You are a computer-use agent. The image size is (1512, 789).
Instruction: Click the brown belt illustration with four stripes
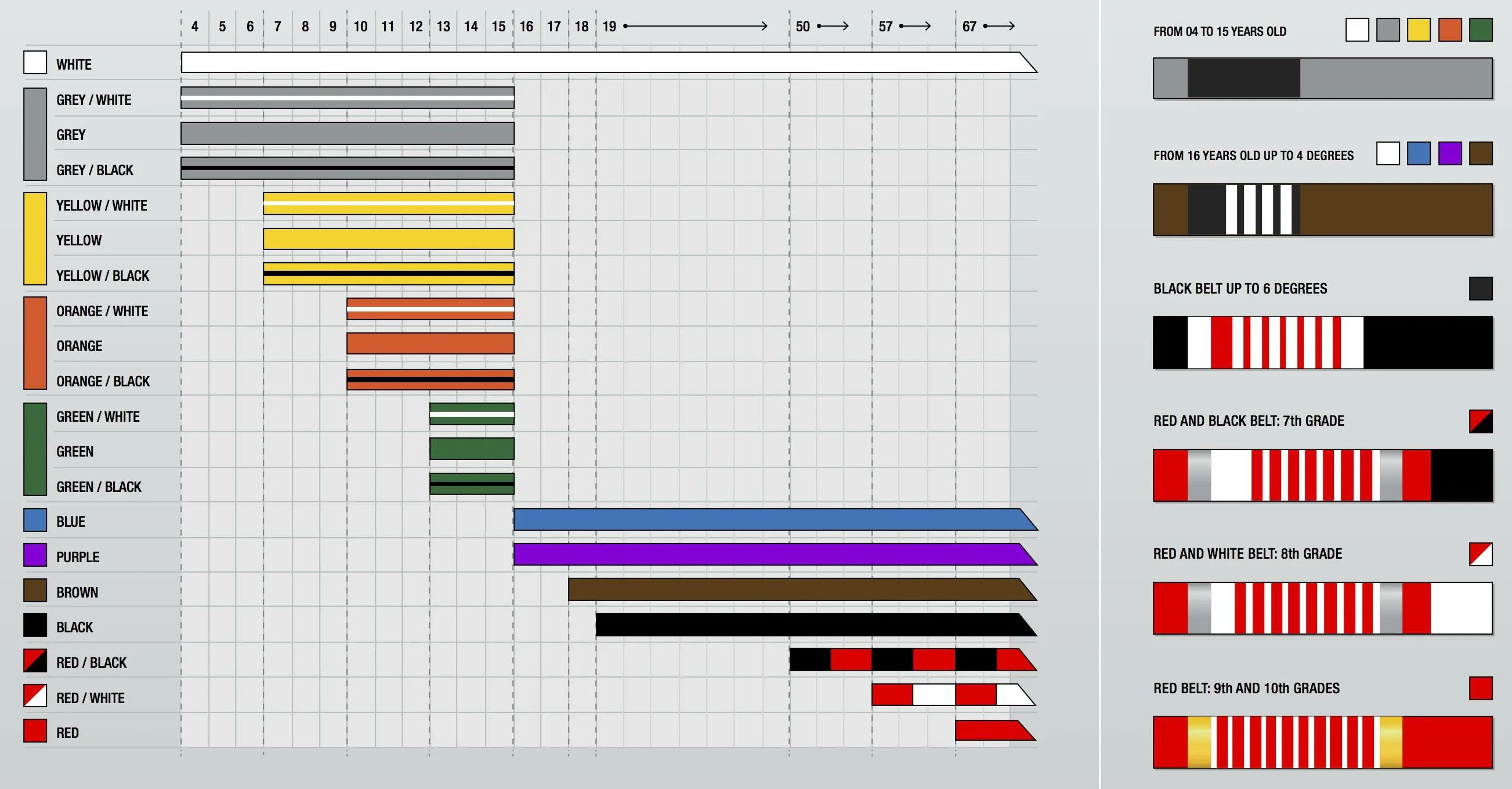pyautogui.click(x=1323, y=209)
